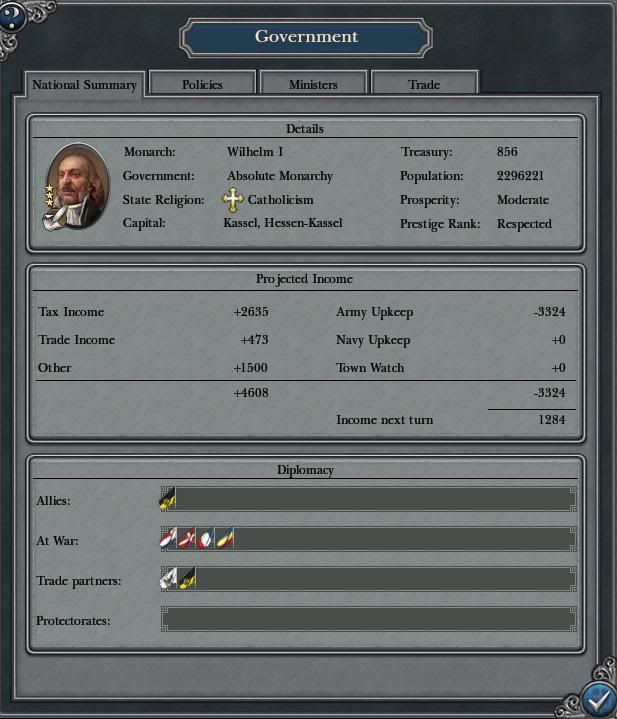Click the Tax Income amount
617x719 pixels.
[251, 312]
